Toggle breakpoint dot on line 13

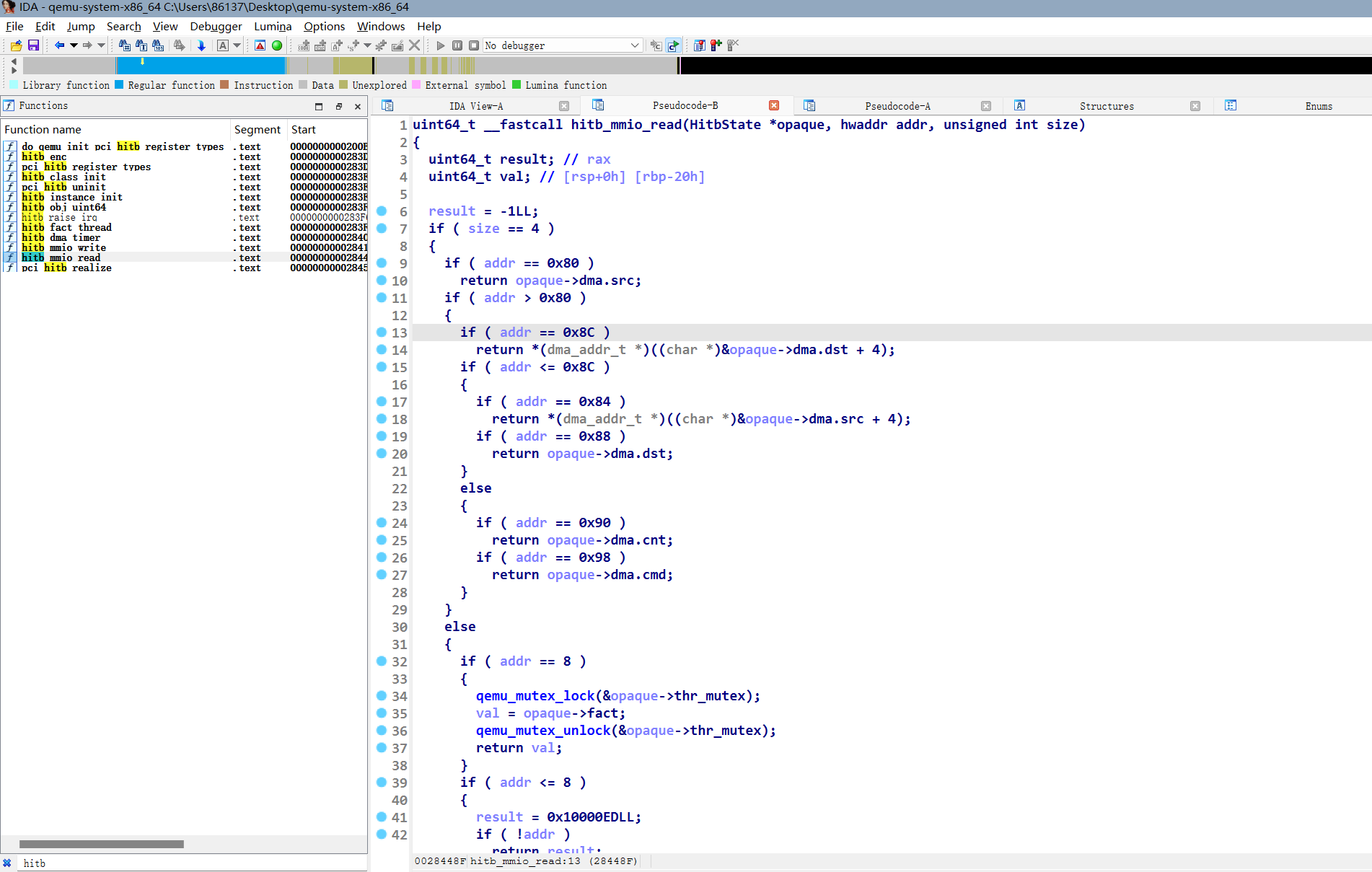pos(382,332)
